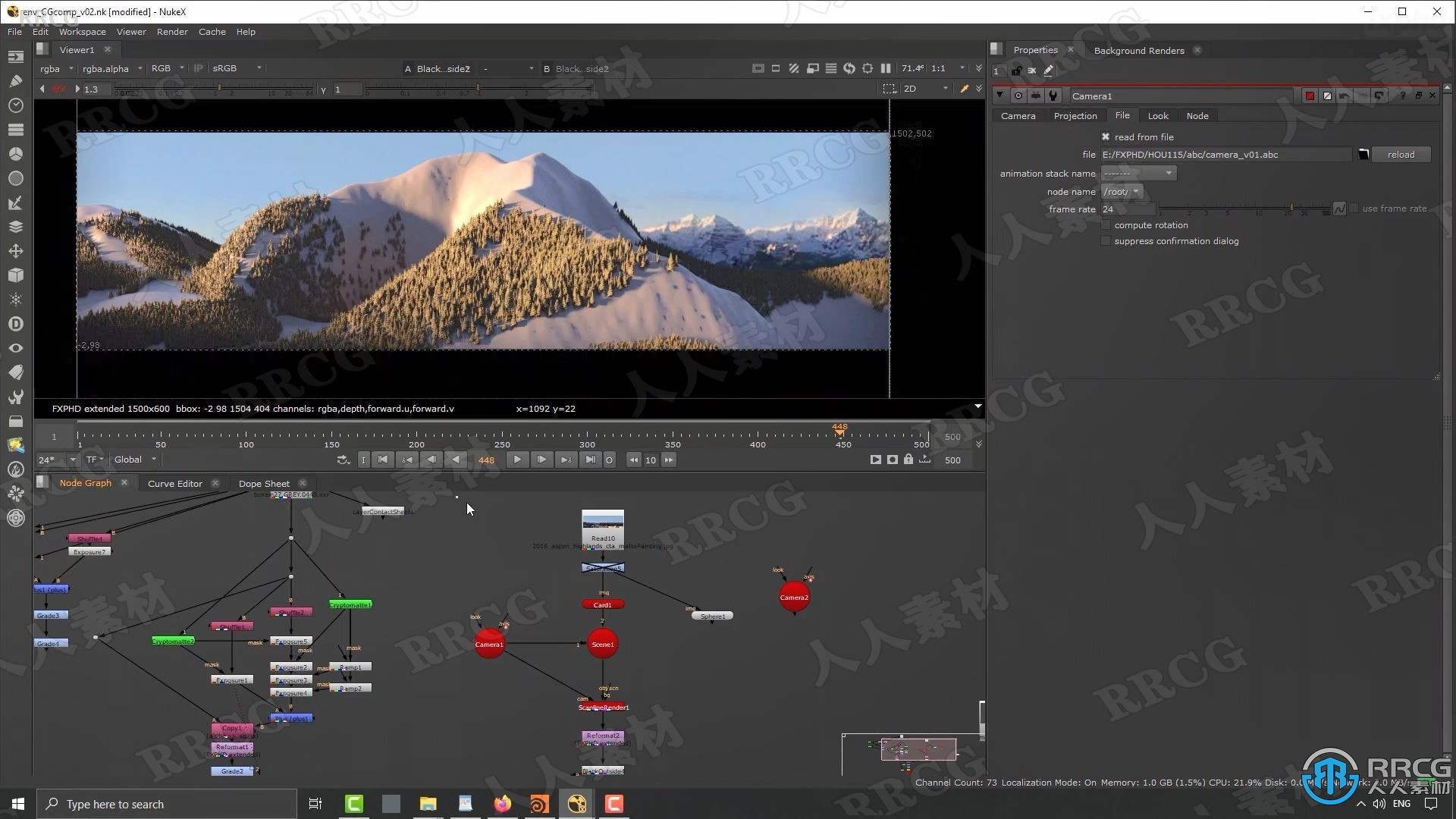Enable 'suppress confirmation dialog' checkbox
1456x819 pixels.
(x=1106, y=241)
